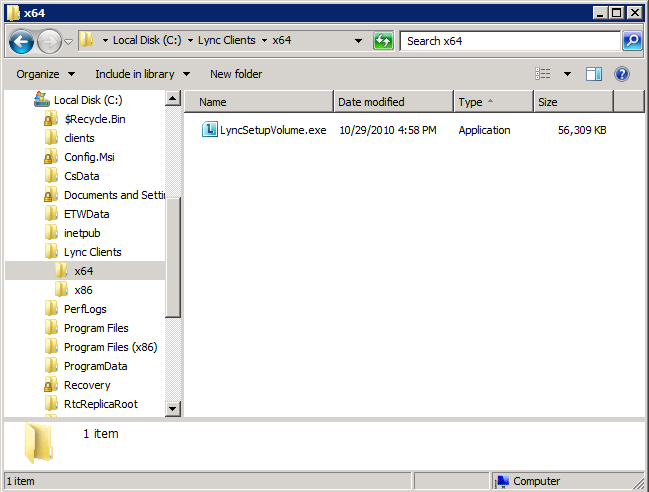This screenshot has height=492, width=649.
Task: Select x64 folder in navigation tree
Action: tap(84, 271)
